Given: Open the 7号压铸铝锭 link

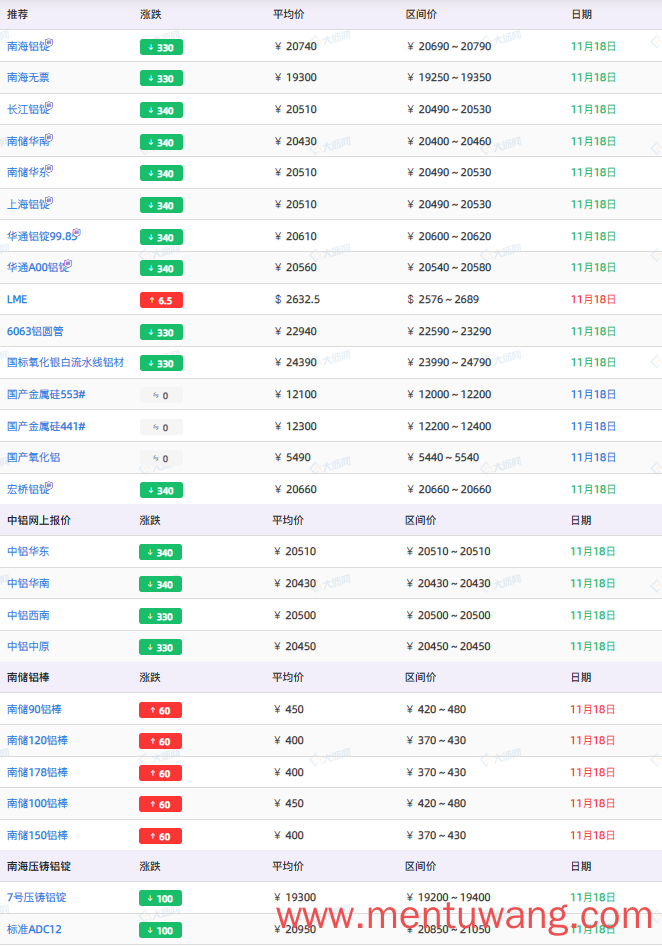Looking at the screenshot, I should pos(37,898).
